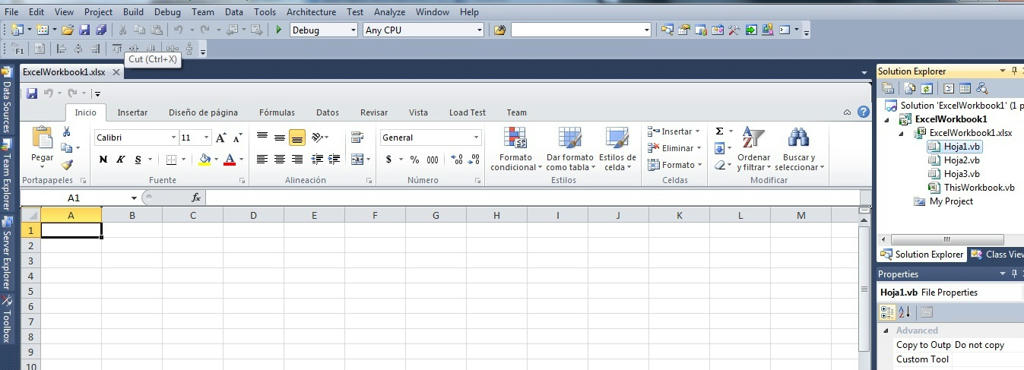Image resolution: width=1024 pixels, height=370 pixels.
Task: Click the Excel quick access save icon
Action: tap(31, 94)
